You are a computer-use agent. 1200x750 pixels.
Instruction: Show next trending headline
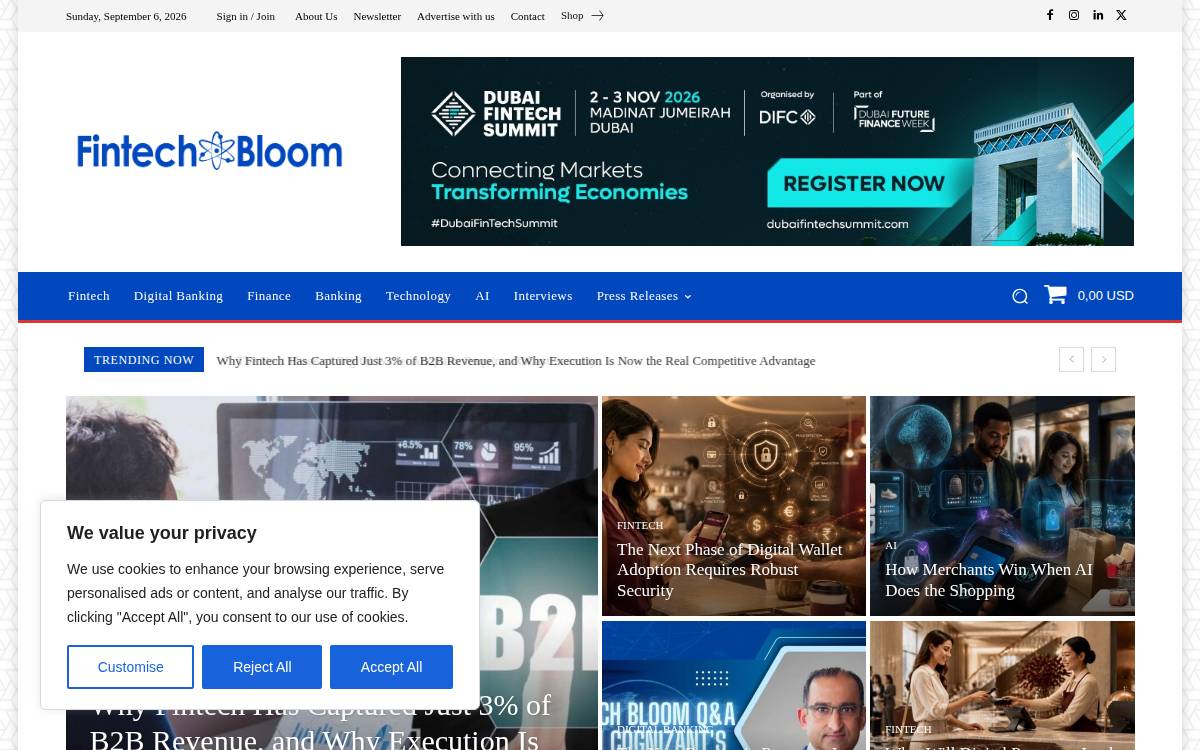[x=1104, y=359]
